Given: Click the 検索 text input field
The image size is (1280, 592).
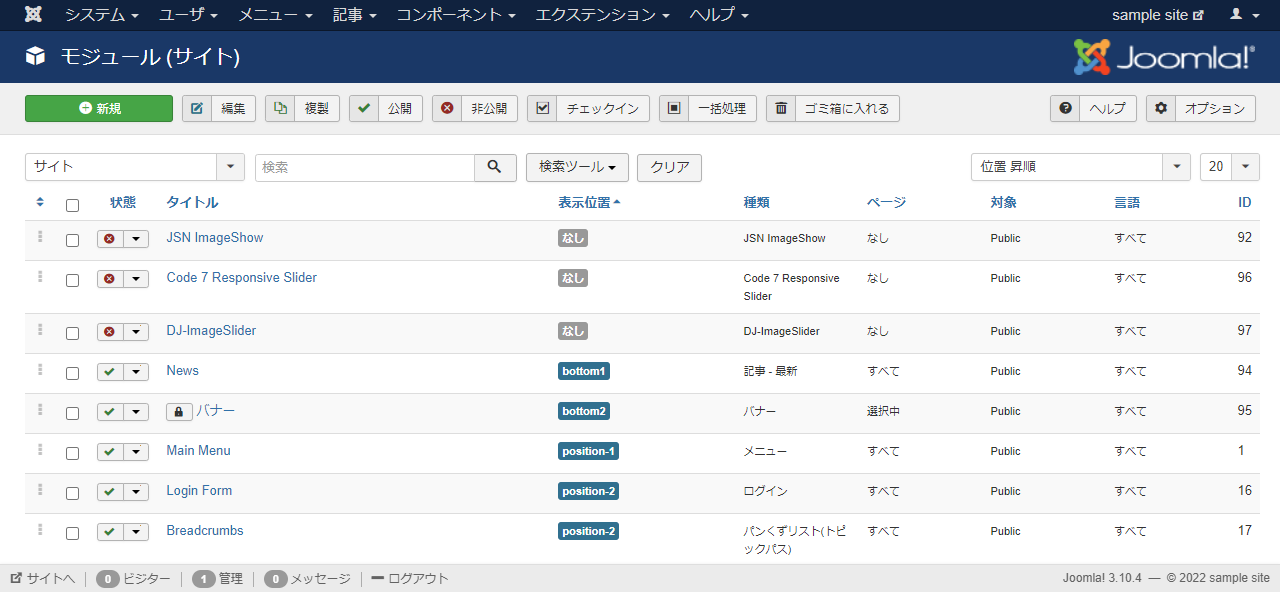Looking at the screenshot, I should coord(364,167).
